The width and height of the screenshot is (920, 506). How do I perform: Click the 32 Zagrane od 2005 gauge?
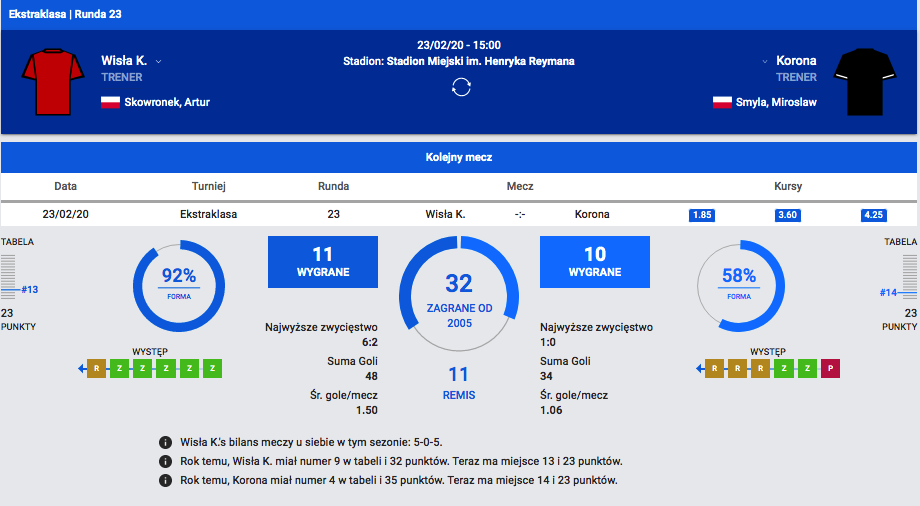click(x=459, y=294)
